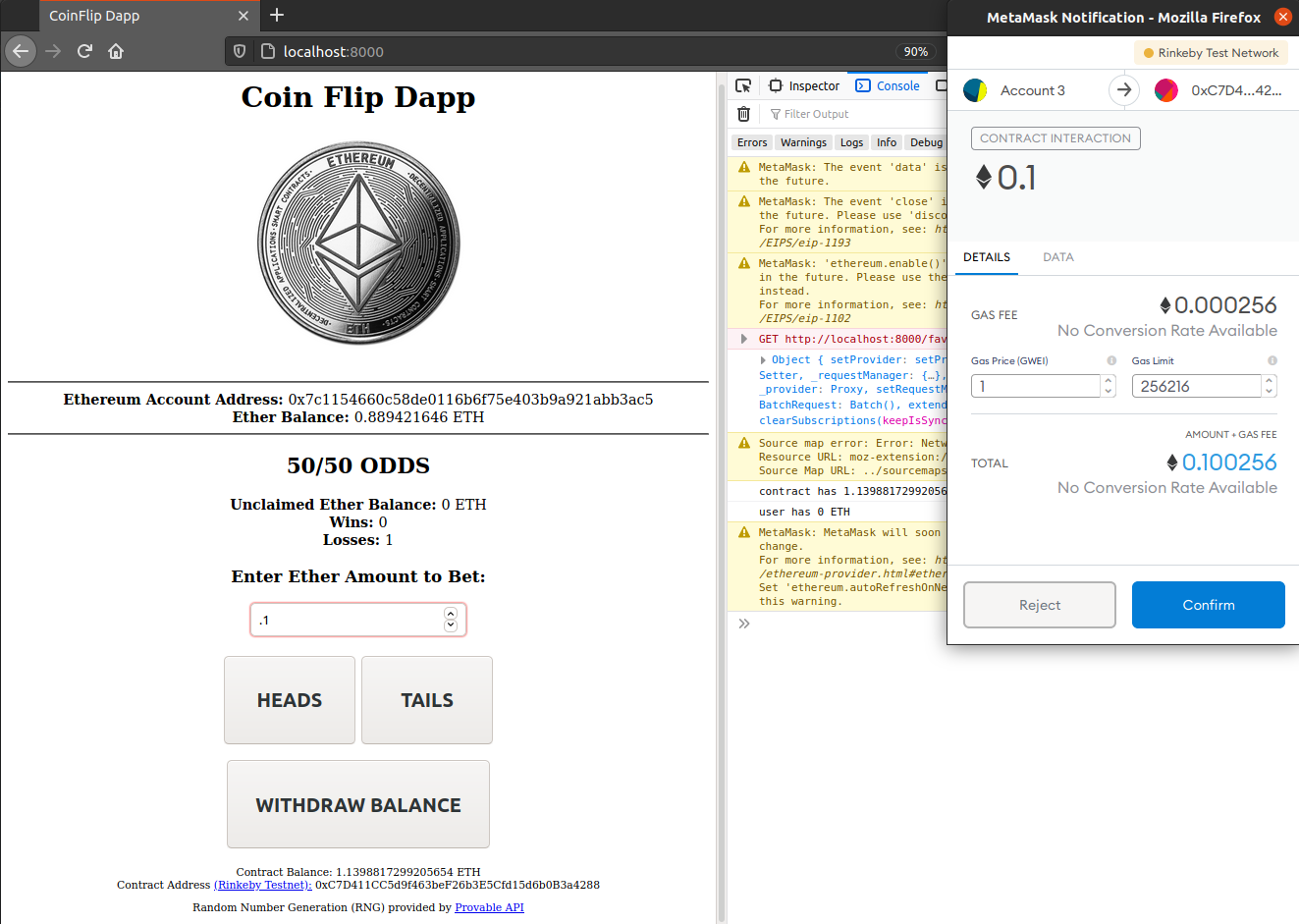Increase the bet amount with up stepper
This screenshot has height=924, width=1299.
451,614
